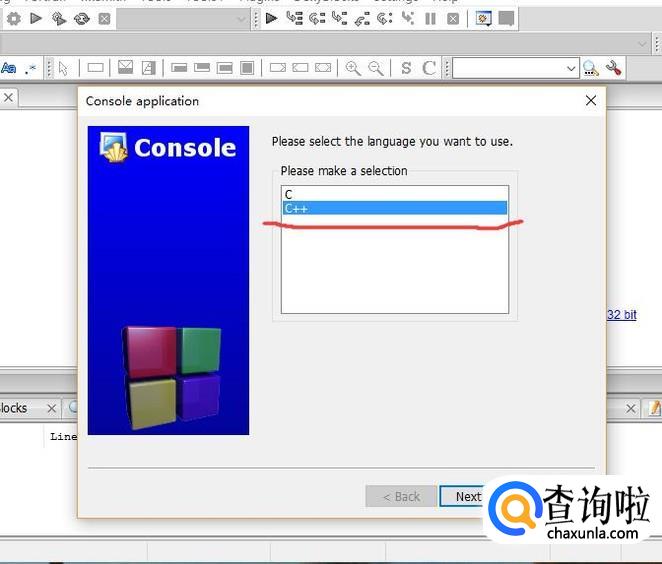Click the Line column header in the log
The image size is (662, 564).
(x=63, y=437)
